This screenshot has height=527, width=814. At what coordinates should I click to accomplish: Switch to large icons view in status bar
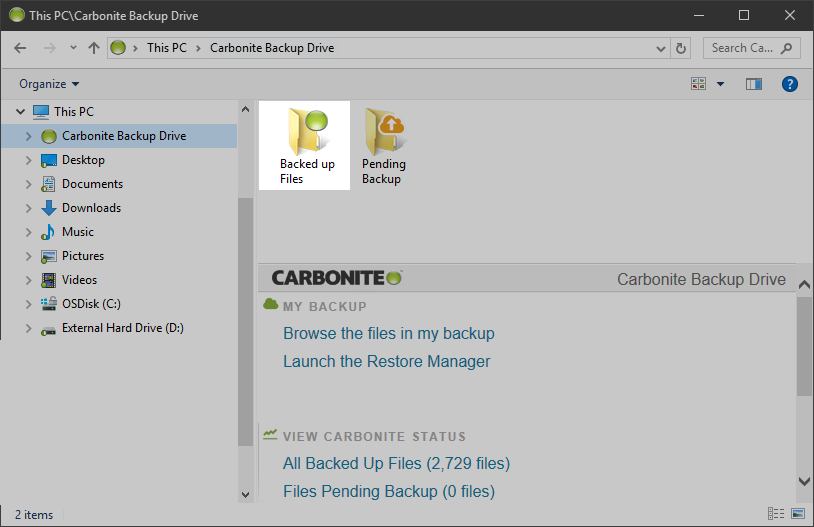tap(797, 514)
